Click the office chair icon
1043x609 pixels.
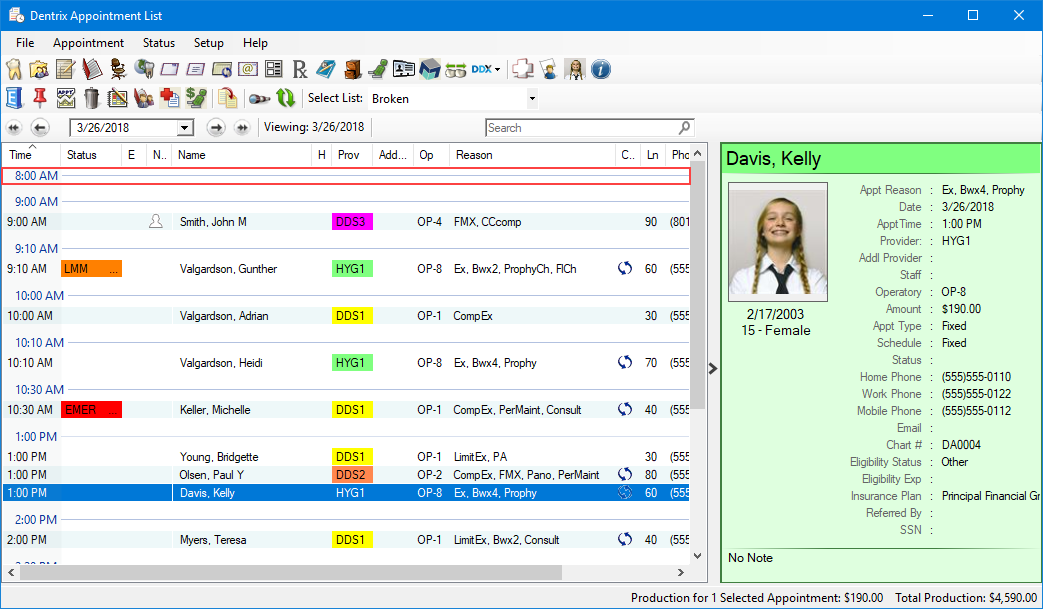pyautogui.click(x=118, y=70)
